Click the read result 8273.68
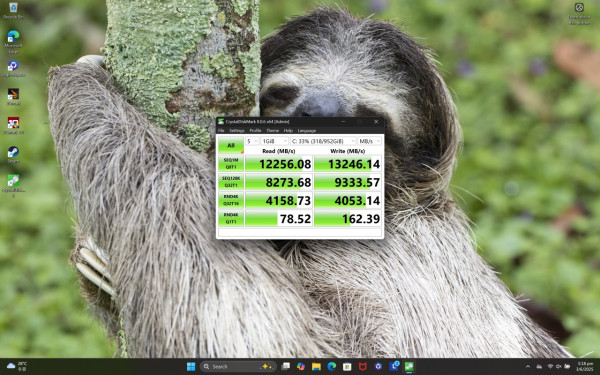 click(279, 182)
